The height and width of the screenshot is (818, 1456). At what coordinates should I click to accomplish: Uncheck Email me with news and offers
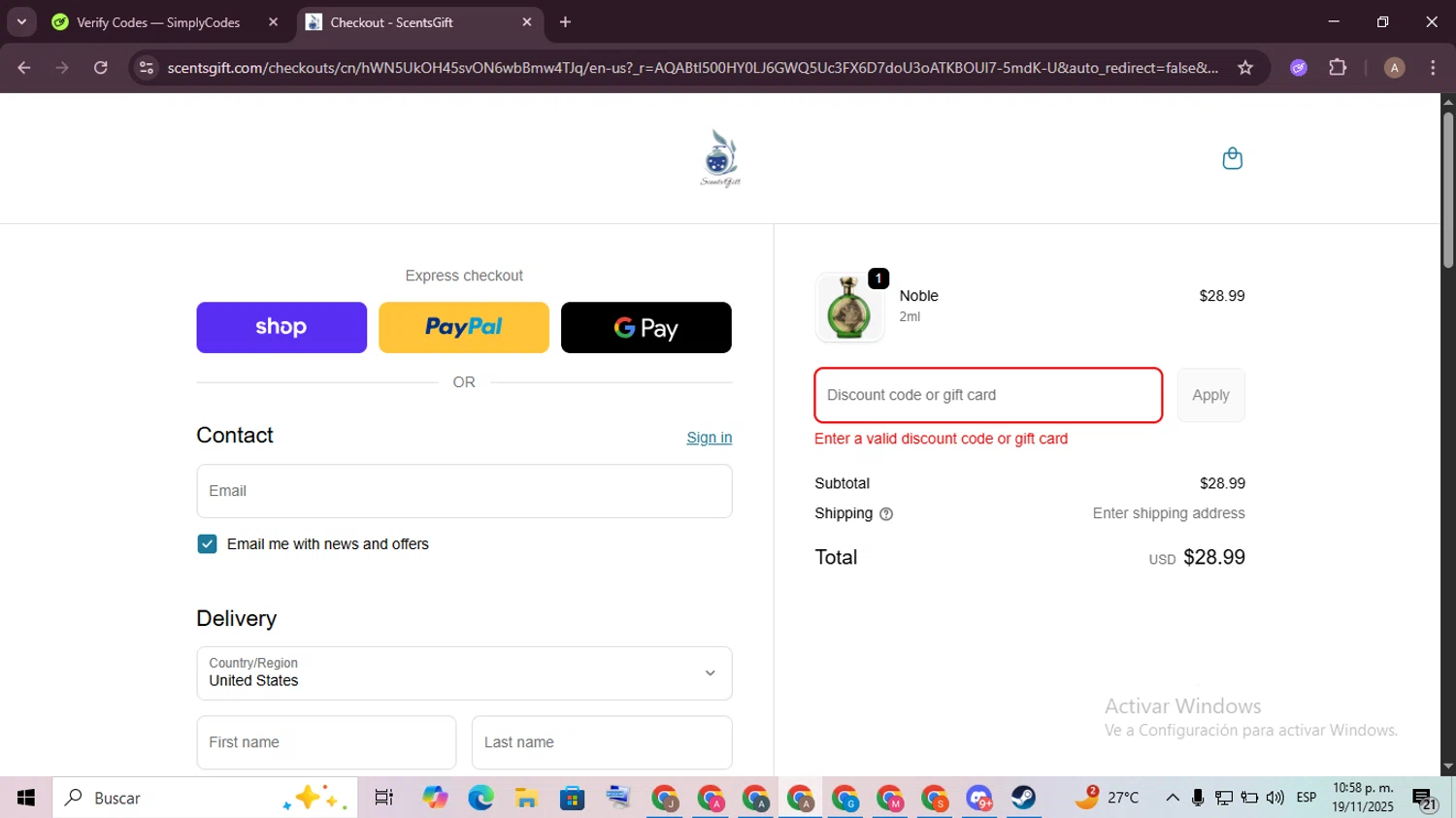(x=207, y=544)
